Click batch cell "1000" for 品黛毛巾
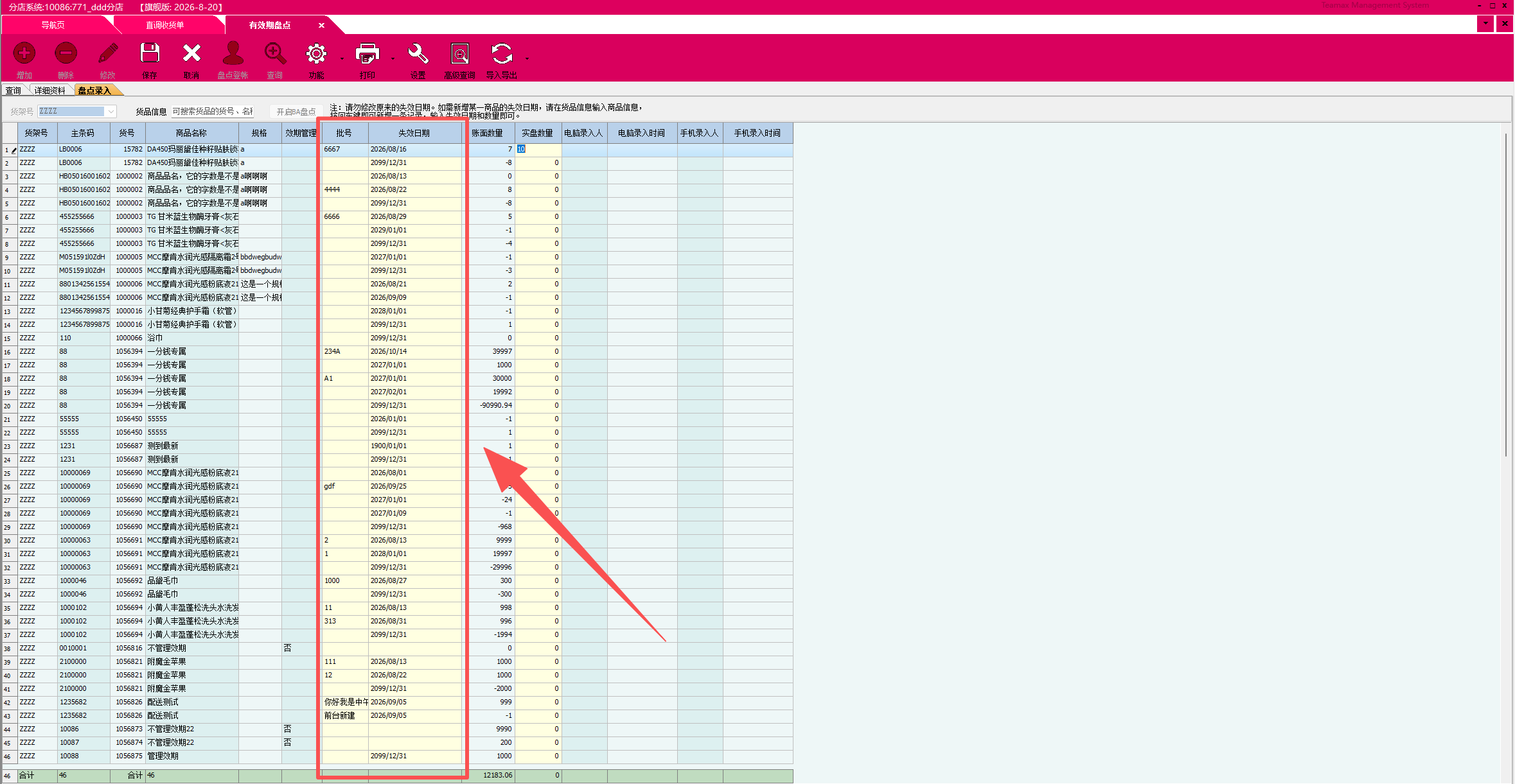This screenshot has height=784, width=1515. 344,581
